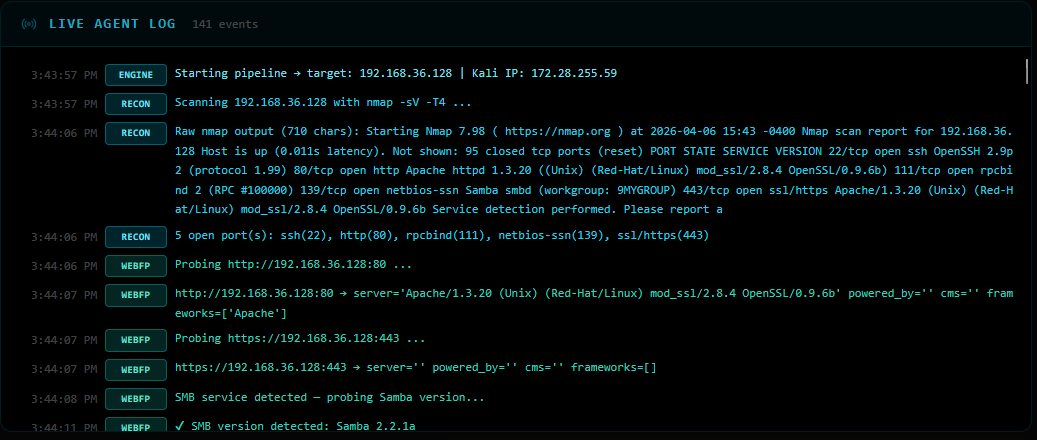
Task: Click the green check mark before SMB version
Action: point(180,427)
